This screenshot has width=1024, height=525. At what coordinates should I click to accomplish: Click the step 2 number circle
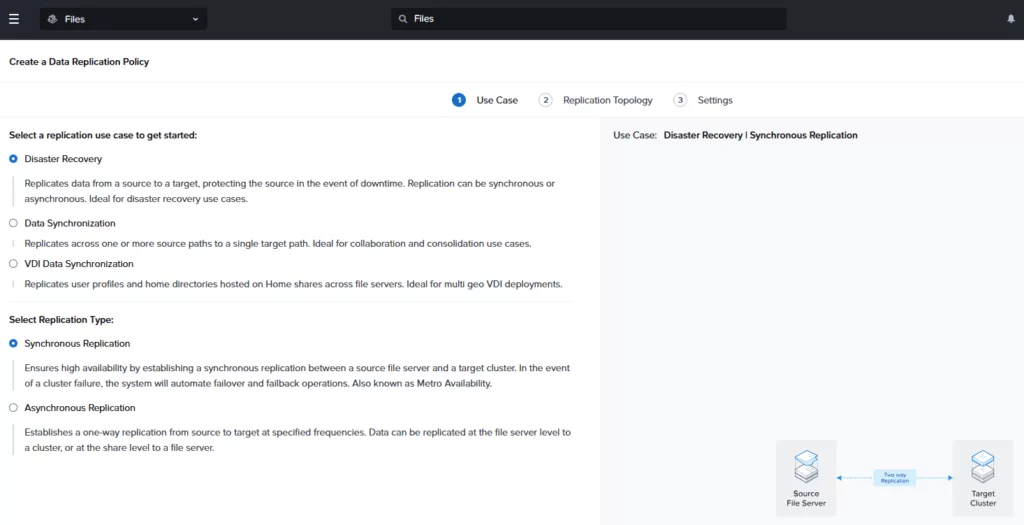(x=545, y=100)
